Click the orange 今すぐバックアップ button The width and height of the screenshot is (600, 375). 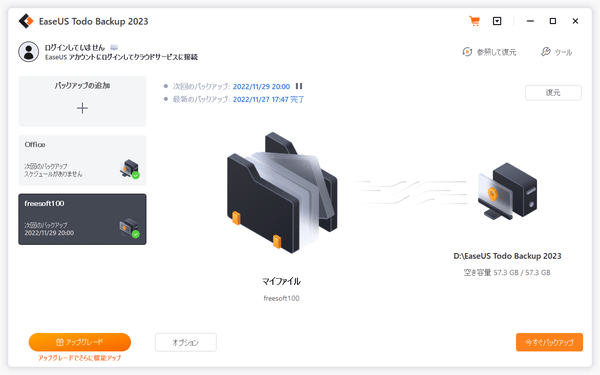pos(549,342)
